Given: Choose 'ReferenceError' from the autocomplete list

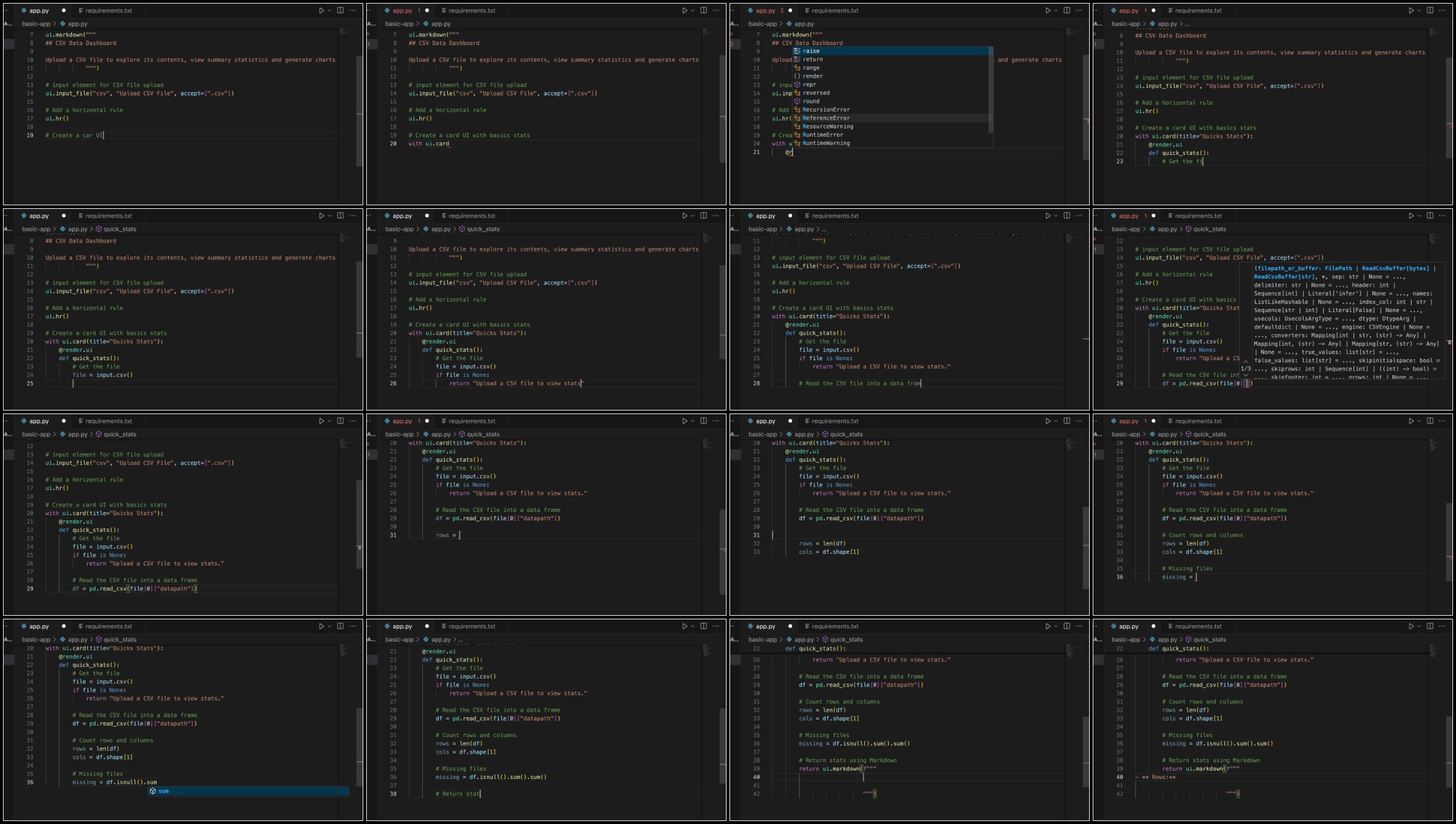Looking at the screenshot, I should 890,118.
